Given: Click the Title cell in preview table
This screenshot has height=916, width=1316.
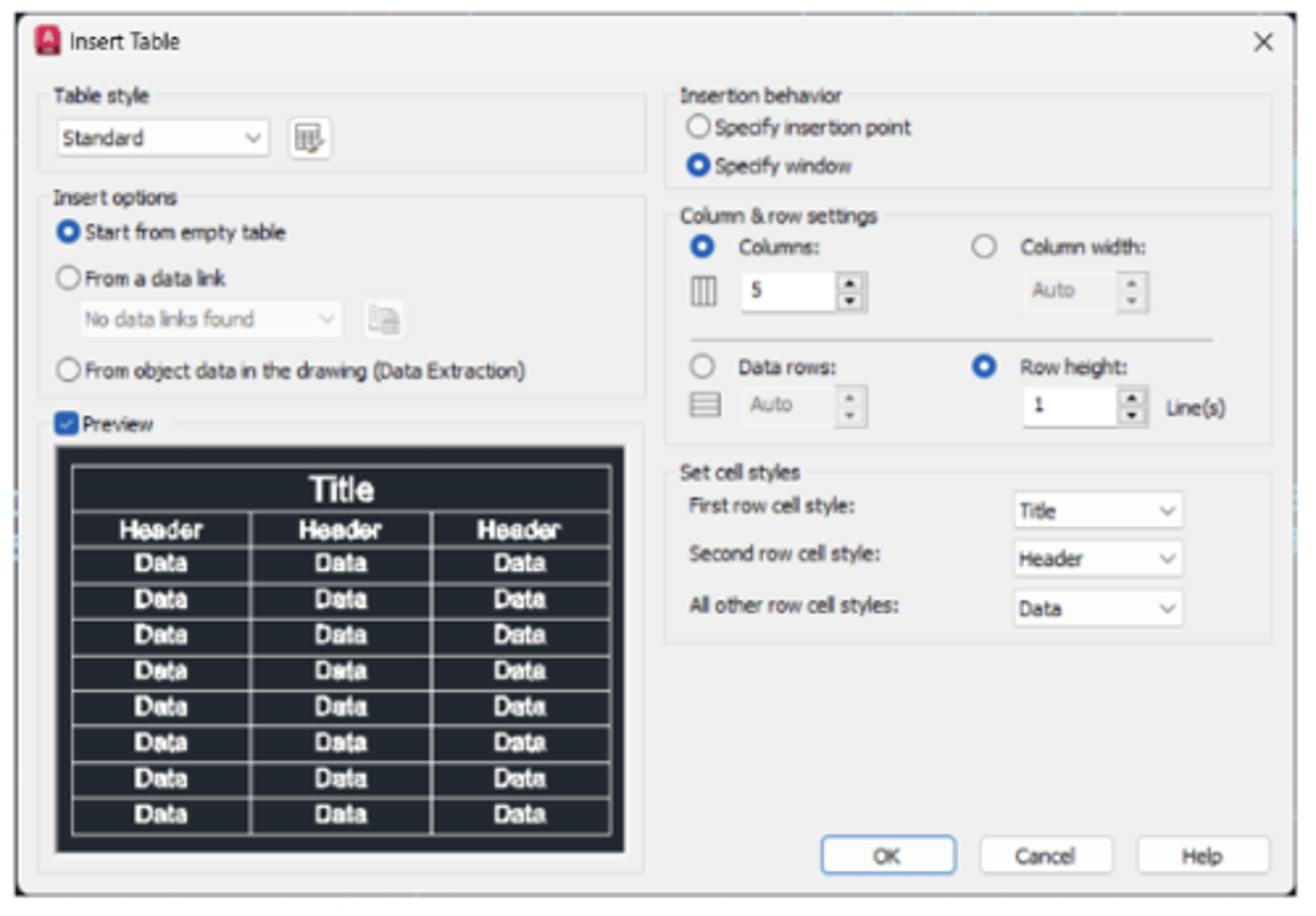Looking at the screenshot, I should (341, 489).
